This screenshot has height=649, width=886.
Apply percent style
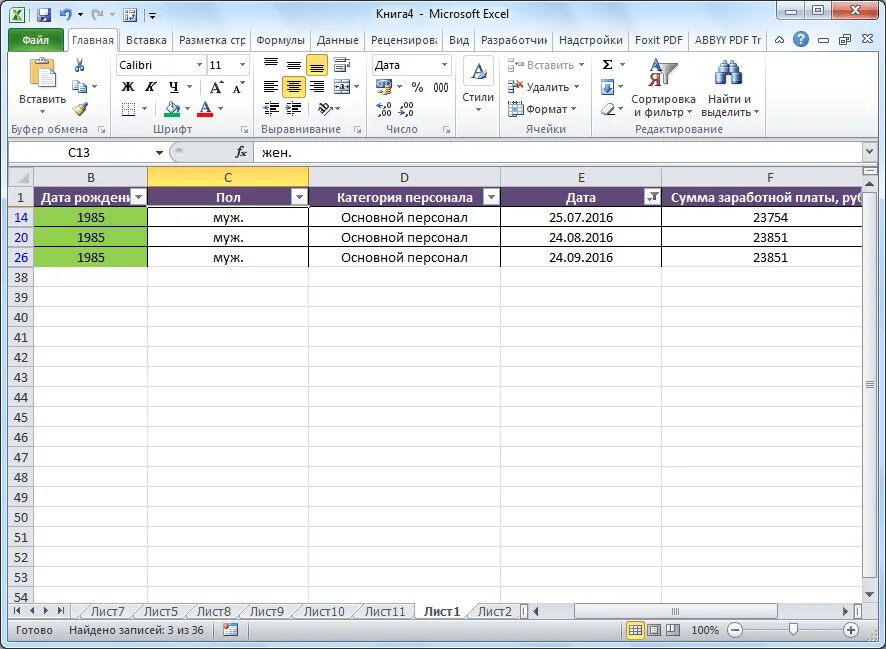417,87
